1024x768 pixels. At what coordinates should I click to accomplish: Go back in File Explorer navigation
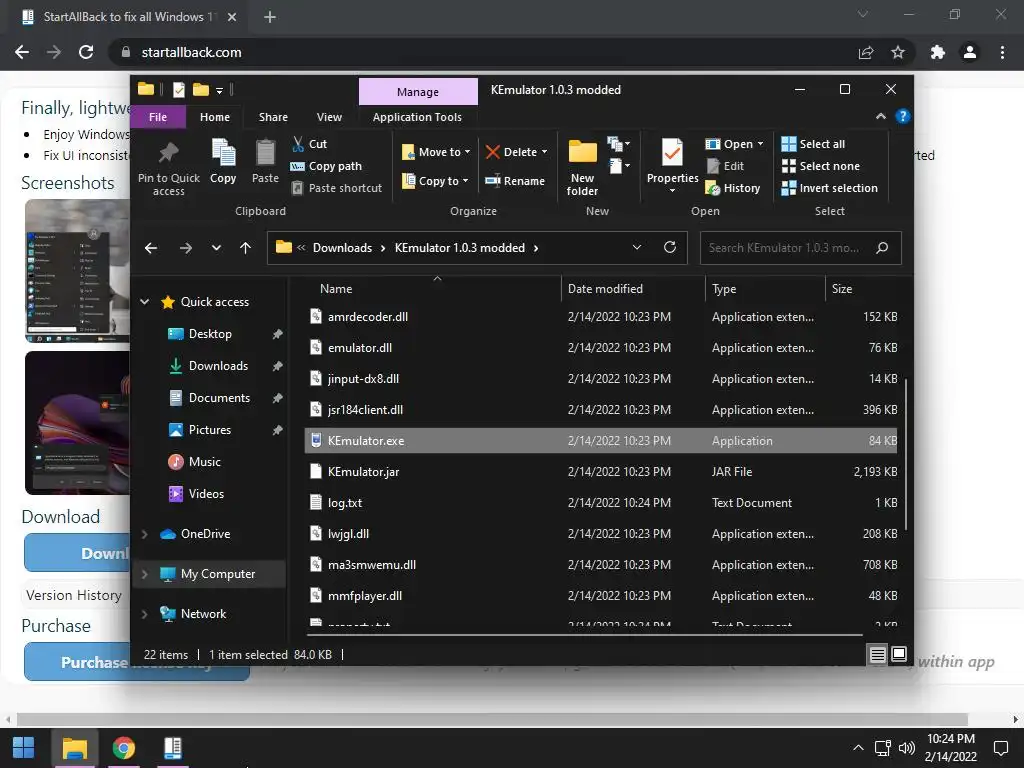151,248
